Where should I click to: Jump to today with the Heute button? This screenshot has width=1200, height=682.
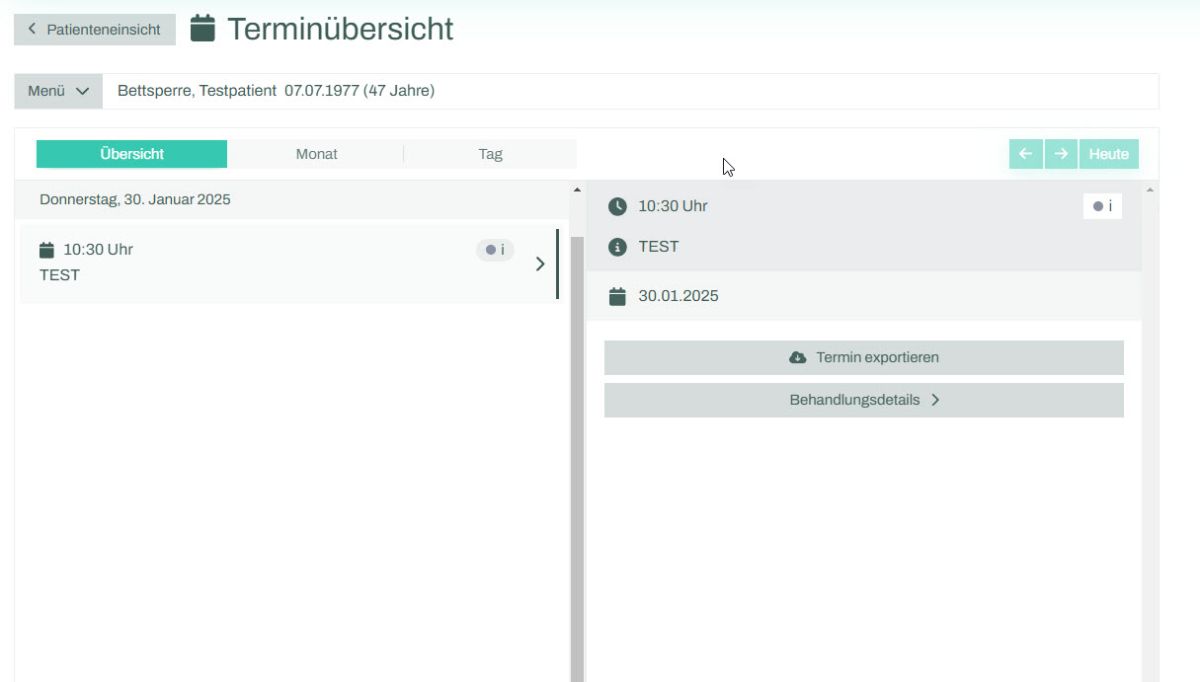(1108, 154)
